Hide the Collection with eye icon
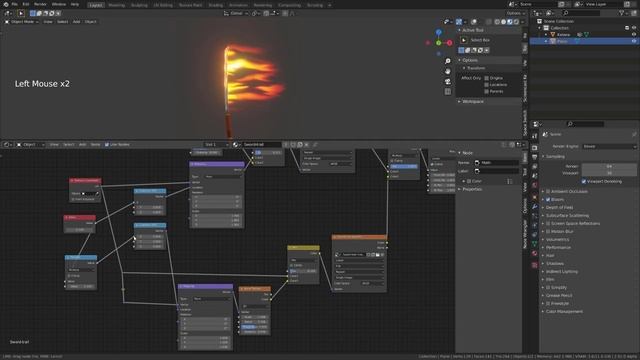This screenshot has height=360, width=640. 634,28
